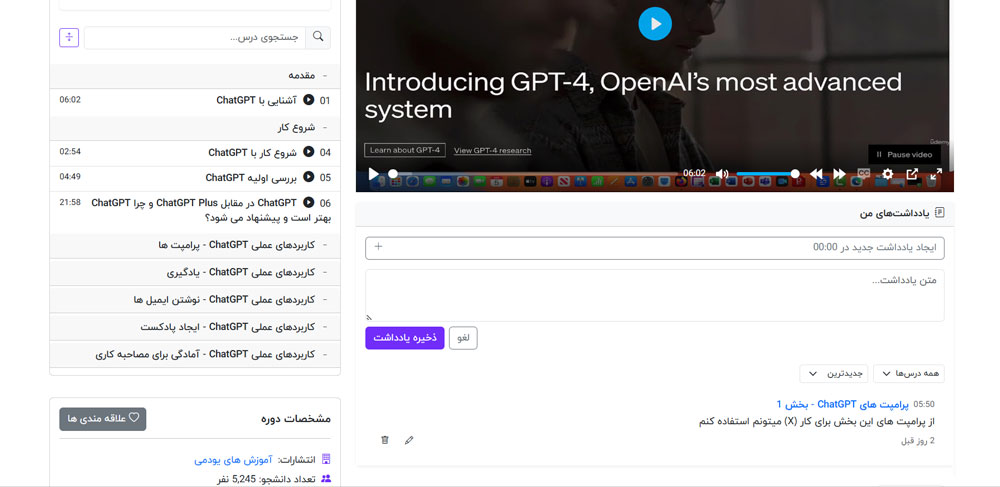Delete the saved note with the trash icon
This screenshot has width=1000, height=487.
tap(385, 440)
